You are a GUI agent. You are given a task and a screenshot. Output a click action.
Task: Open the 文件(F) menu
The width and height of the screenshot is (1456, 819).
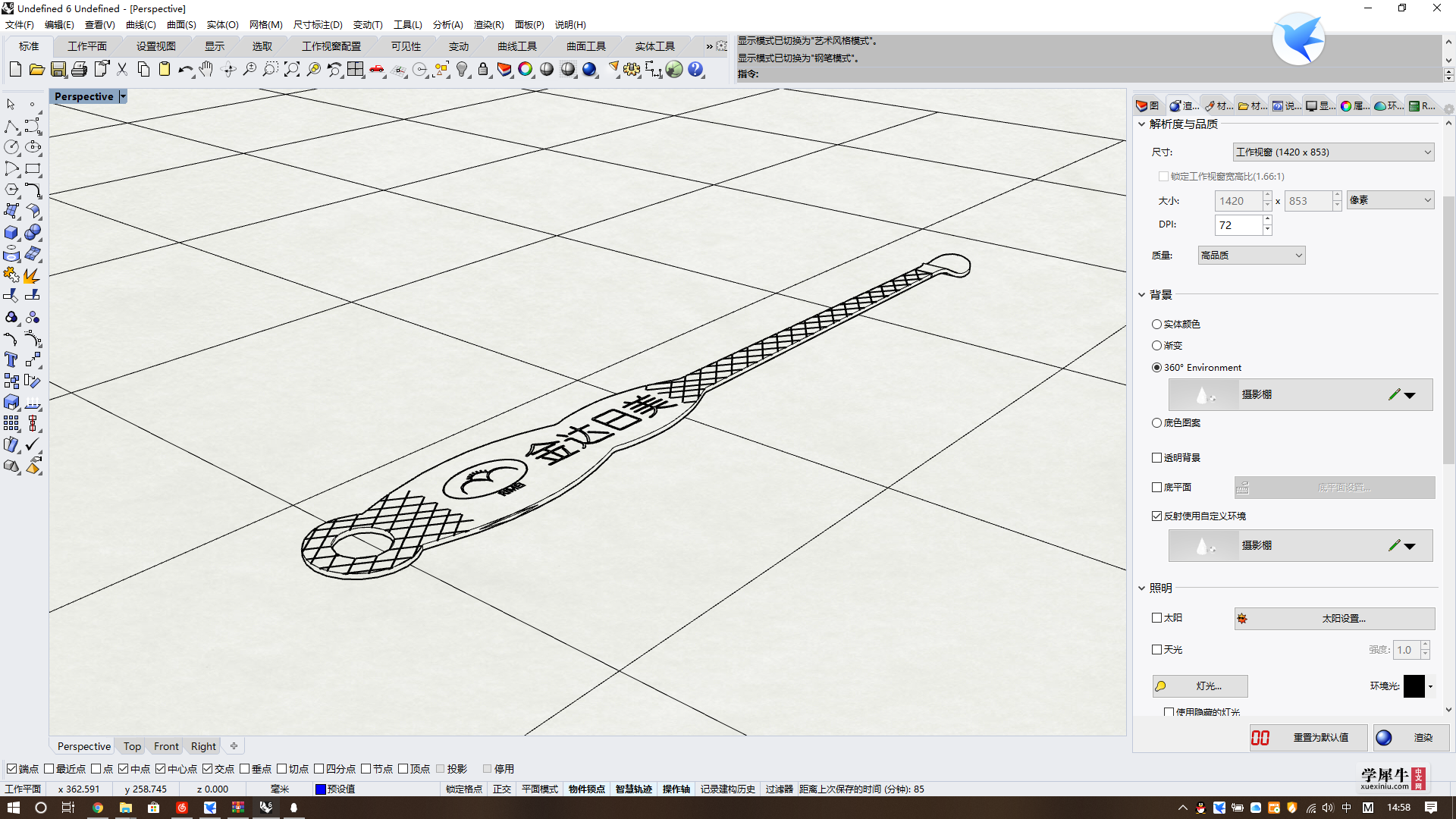20,25
